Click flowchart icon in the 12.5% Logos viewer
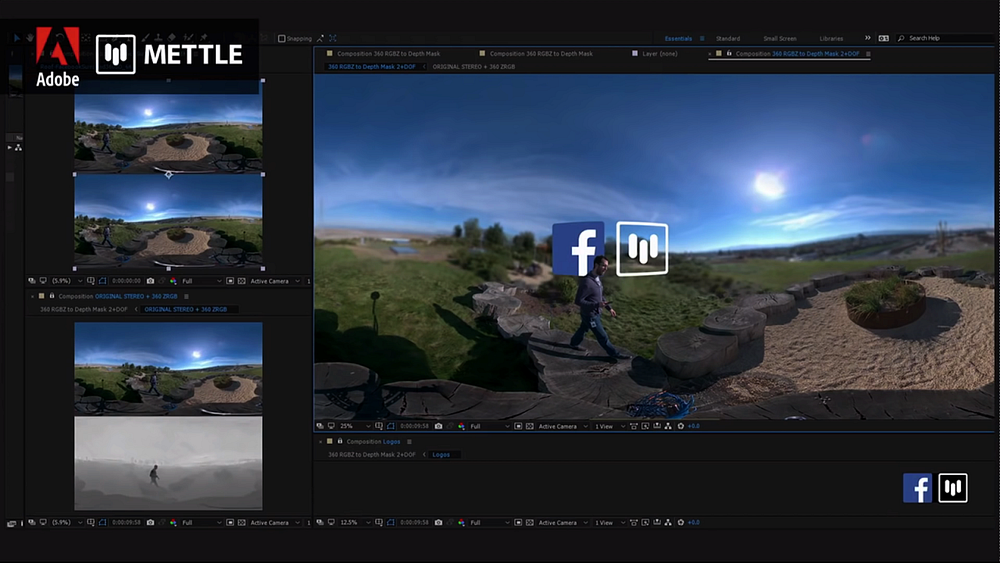This screenshot has height=563, width=1000. pos(668,522)
